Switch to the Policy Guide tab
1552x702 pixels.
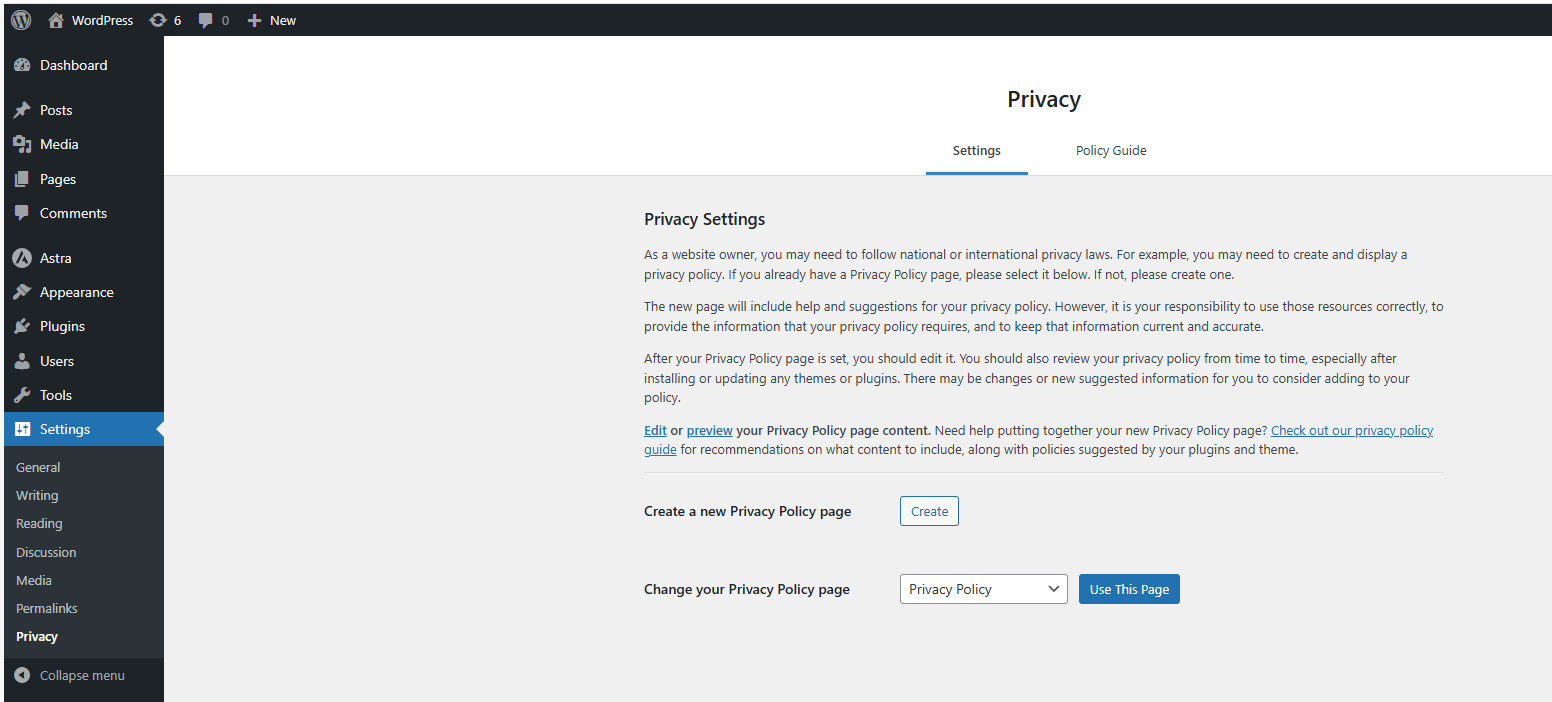(1110, 150)
